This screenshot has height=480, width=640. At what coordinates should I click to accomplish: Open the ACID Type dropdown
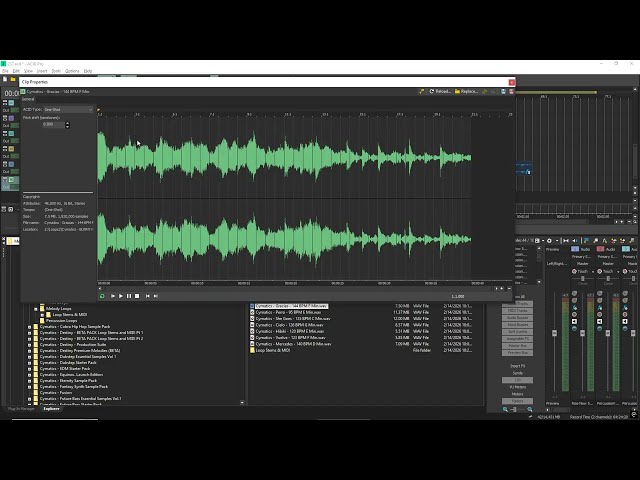coord(68,109)
